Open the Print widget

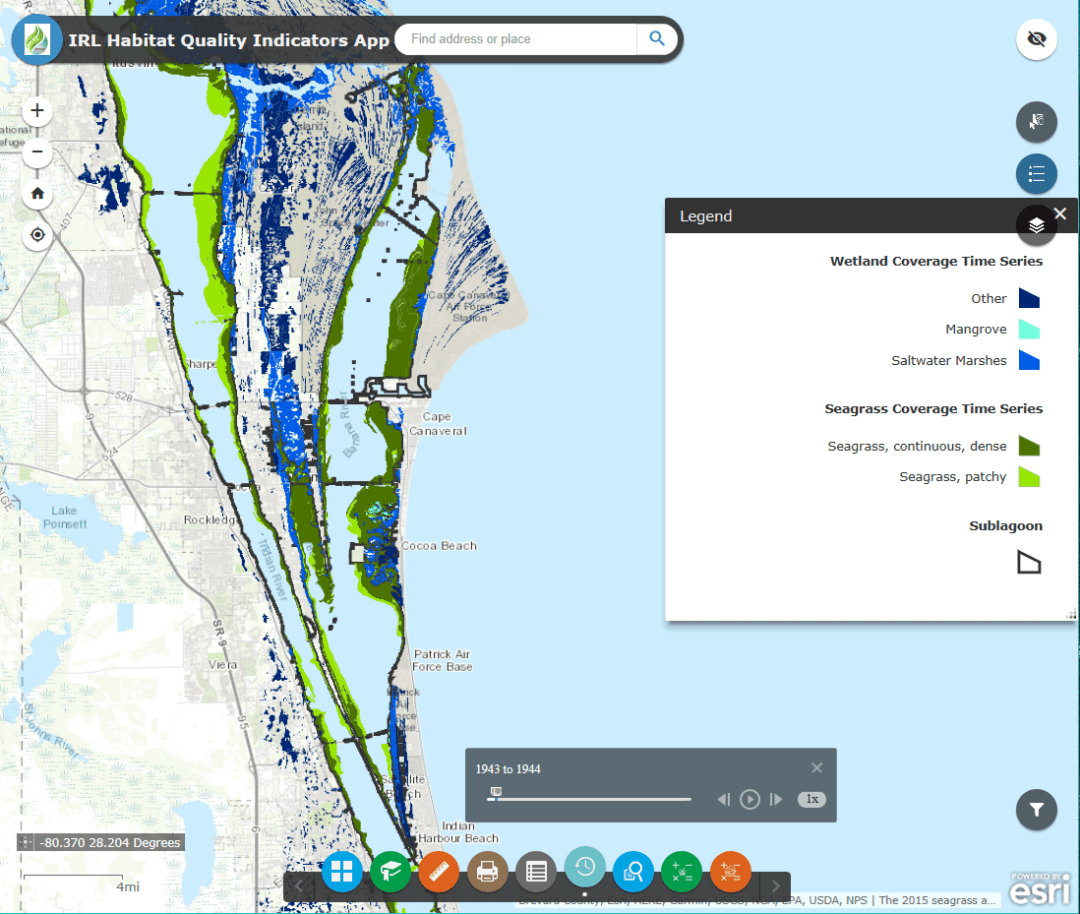pyautogui.click(x=488, y=871)
